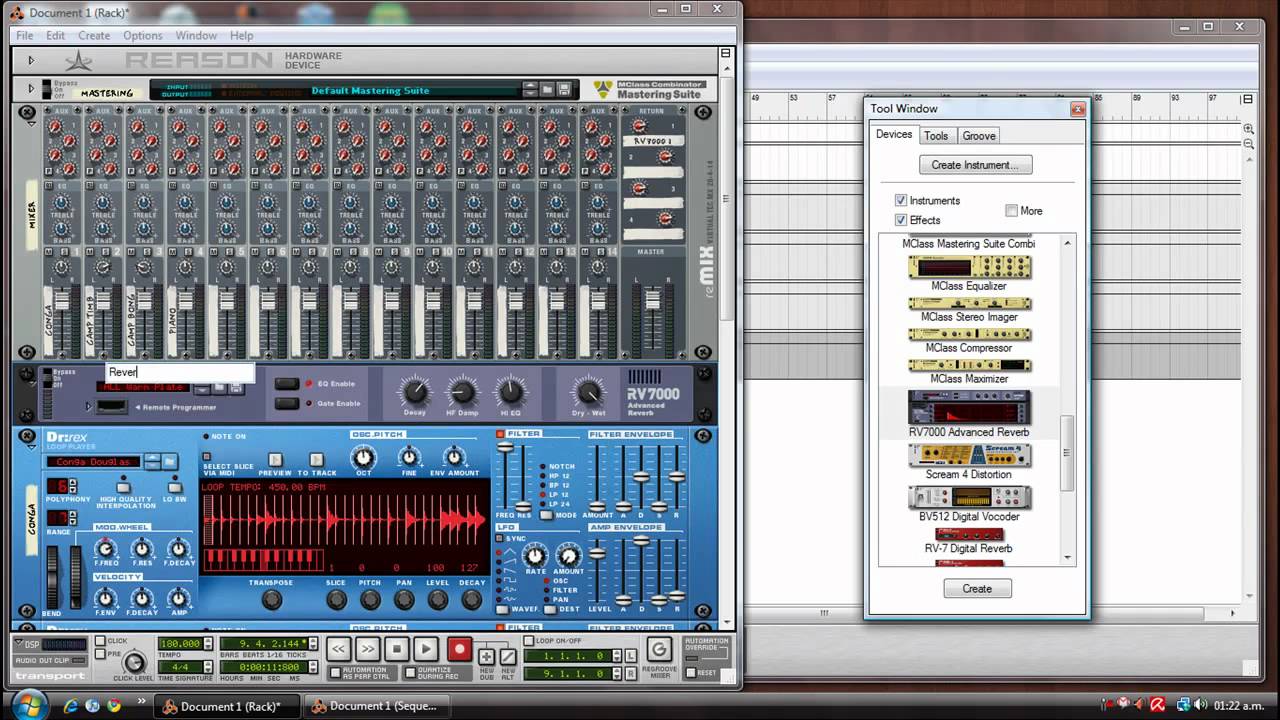1280x720 pixels.
Task: Select the Scream 4 Distortion device thumbnail
Action: [x=969, y=455]
